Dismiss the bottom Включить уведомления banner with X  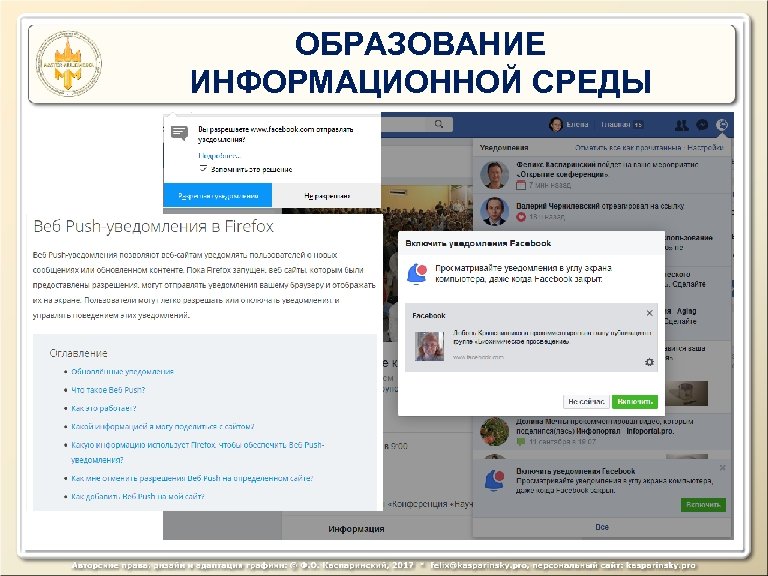[722, 468]
